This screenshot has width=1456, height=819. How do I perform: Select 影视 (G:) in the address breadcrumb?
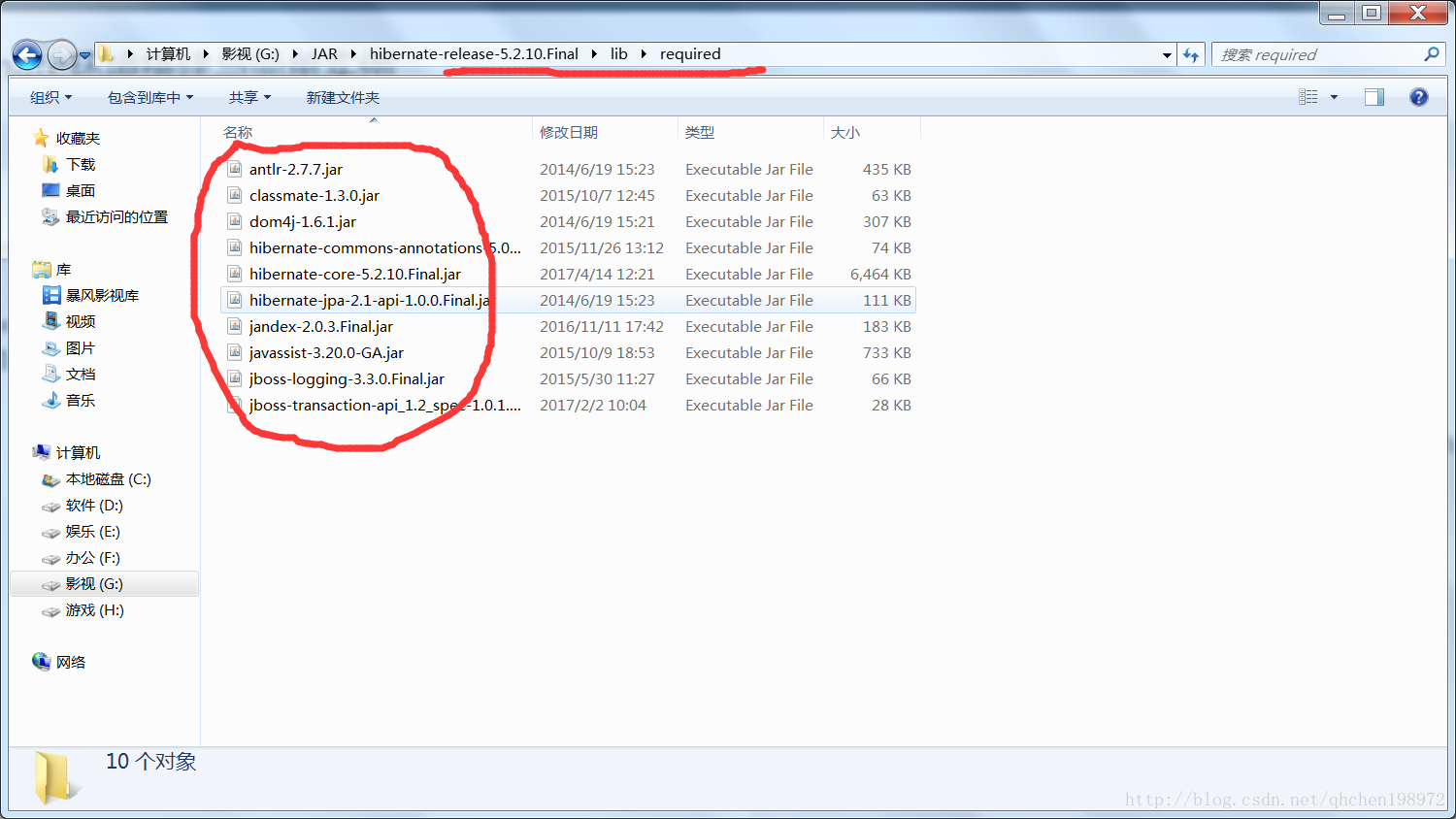pos(250,54)
